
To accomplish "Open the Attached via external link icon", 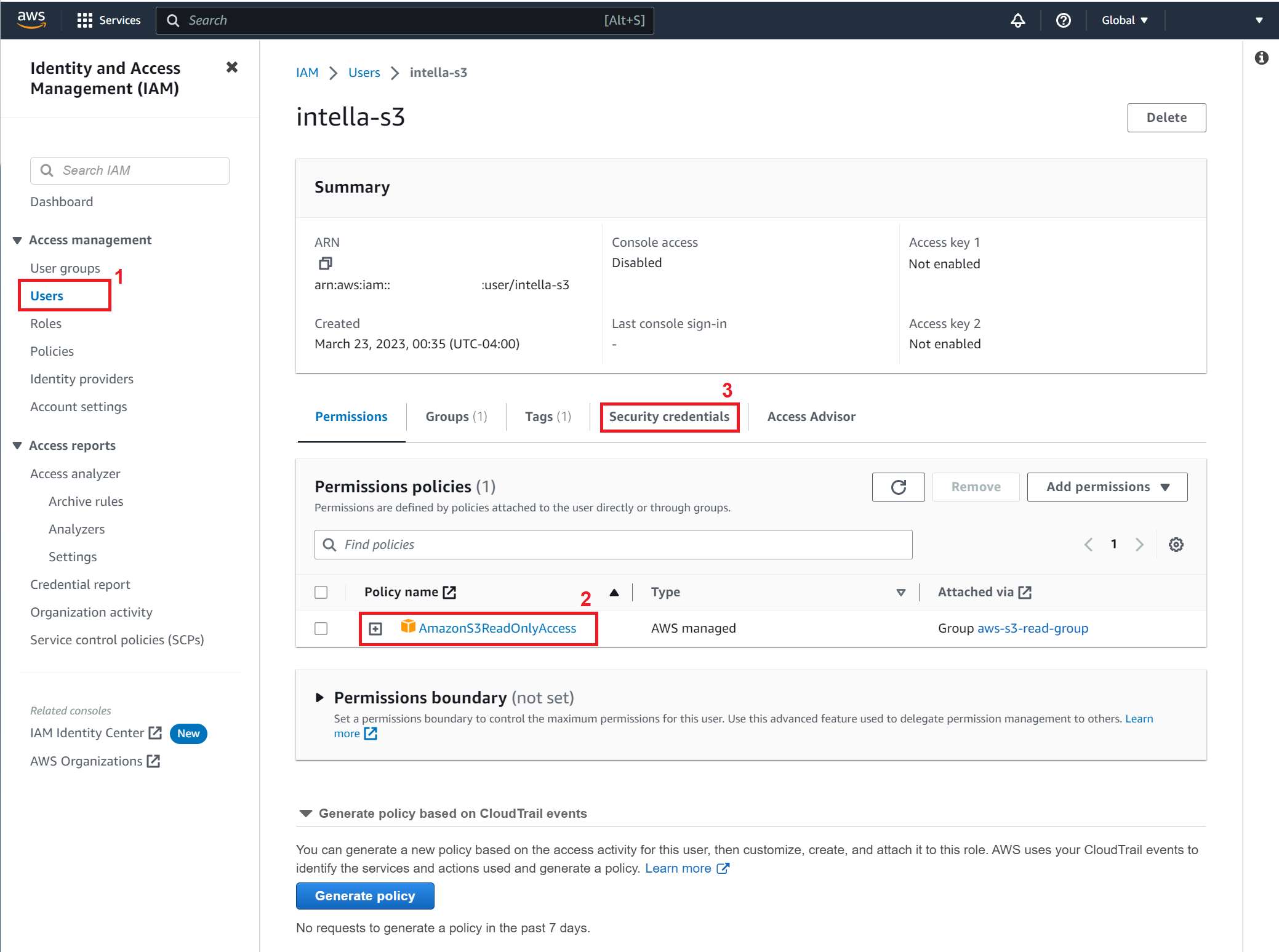I will 1025,592.
